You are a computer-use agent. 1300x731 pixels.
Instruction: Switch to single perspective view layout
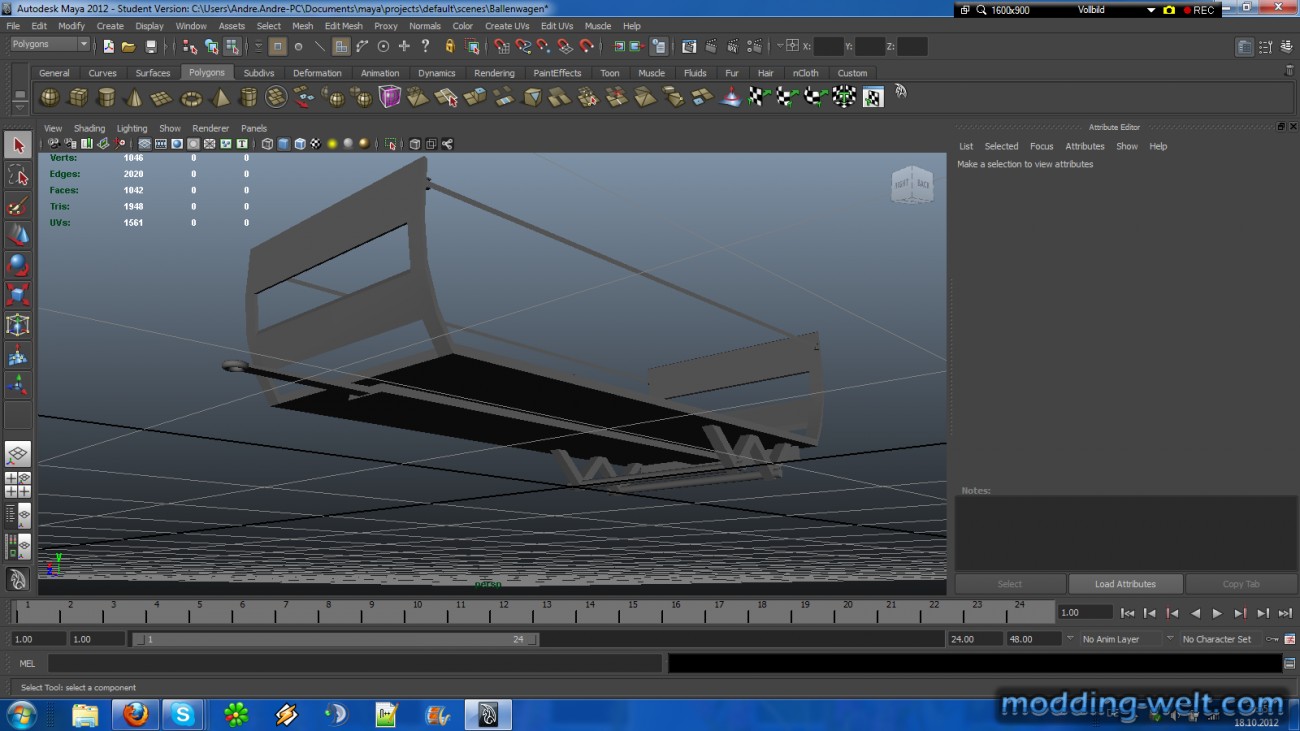tap(18, 455)
